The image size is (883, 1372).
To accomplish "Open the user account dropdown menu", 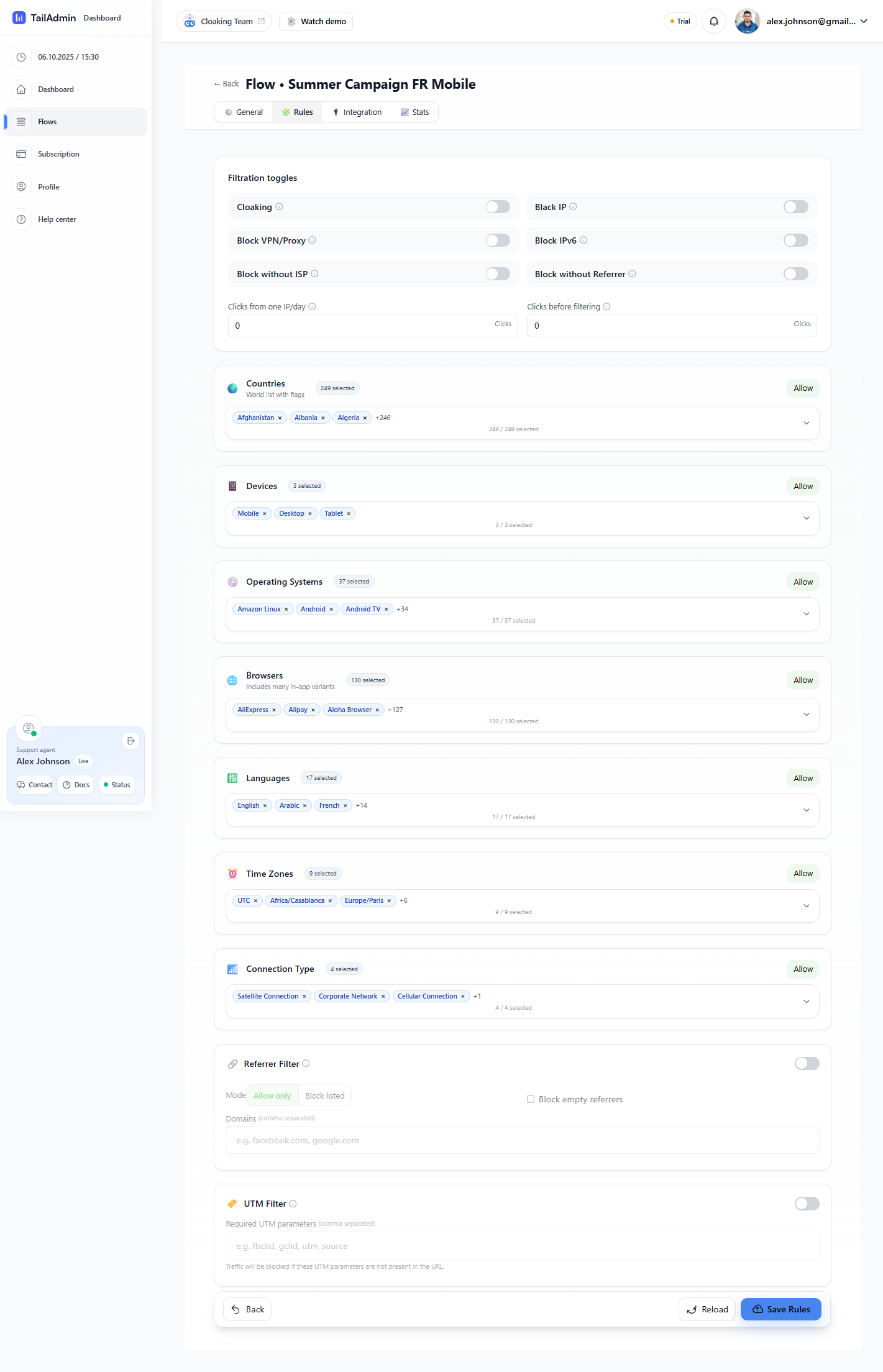I will [864, 21].
